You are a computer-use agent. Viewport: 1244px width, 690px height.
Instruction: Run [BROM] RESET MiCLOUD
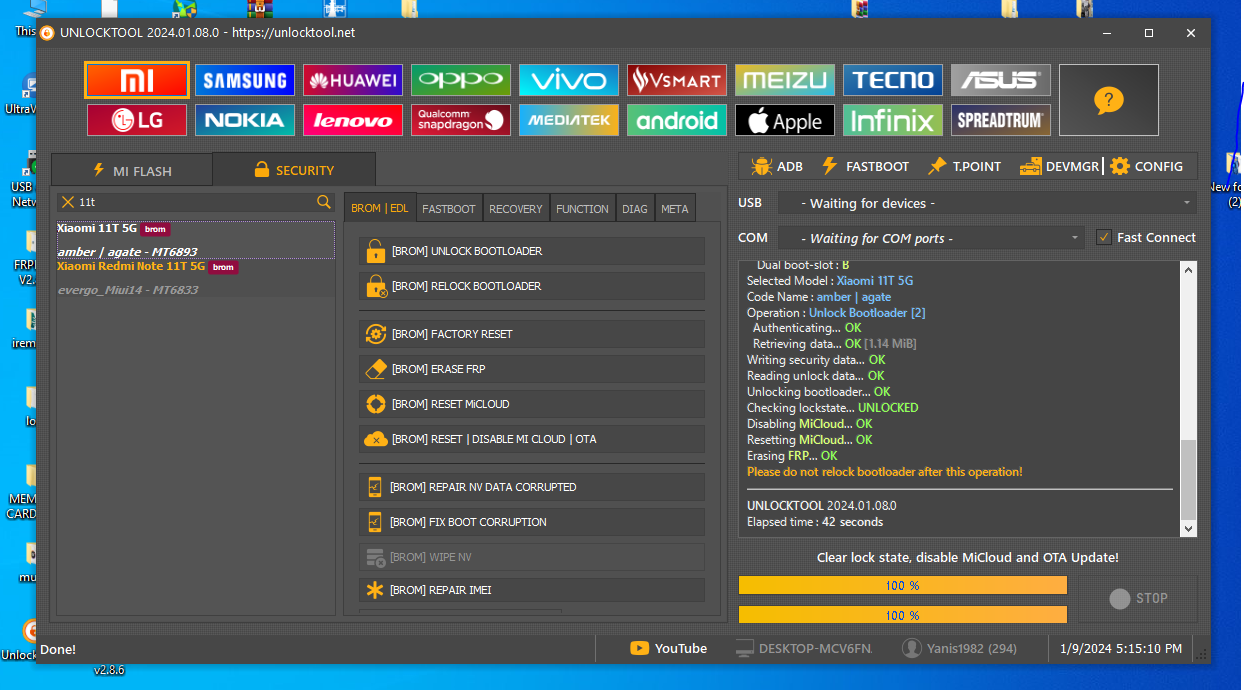coord(532,404)
